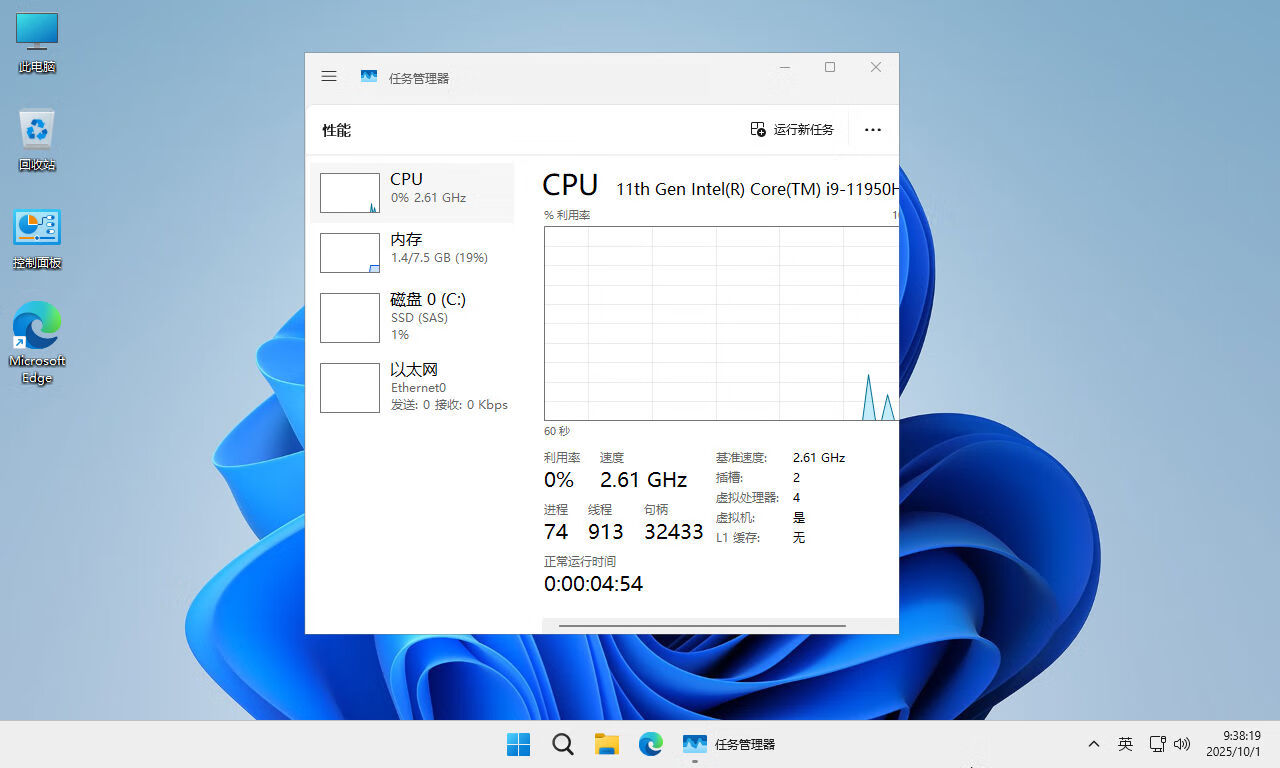Open the volume control in the tray
This screenshot has height=768, width=1280.
coord(1181,744)
